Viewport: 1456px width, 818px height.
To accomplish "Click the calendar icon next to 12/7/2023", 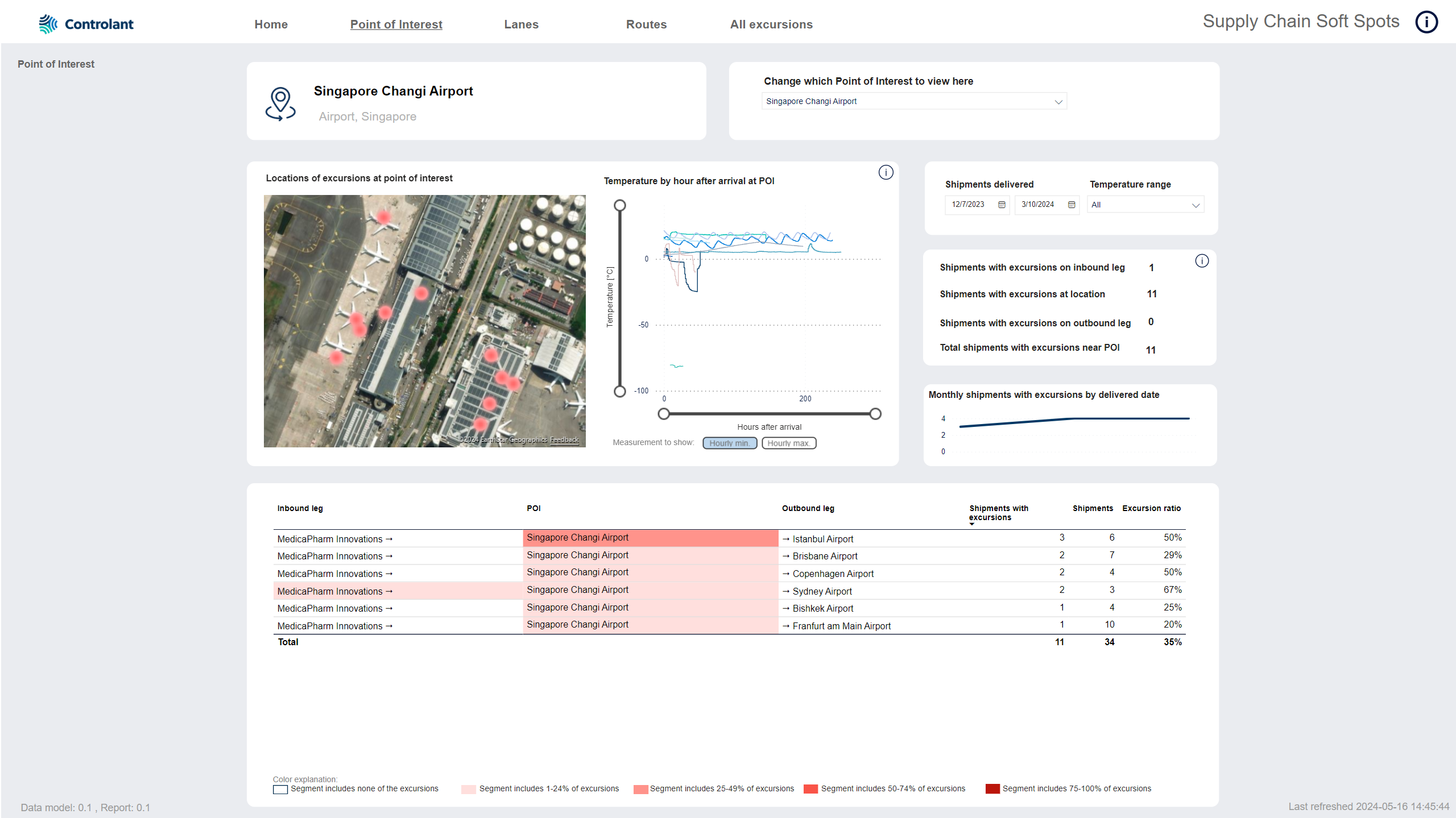I will 1002,204.
